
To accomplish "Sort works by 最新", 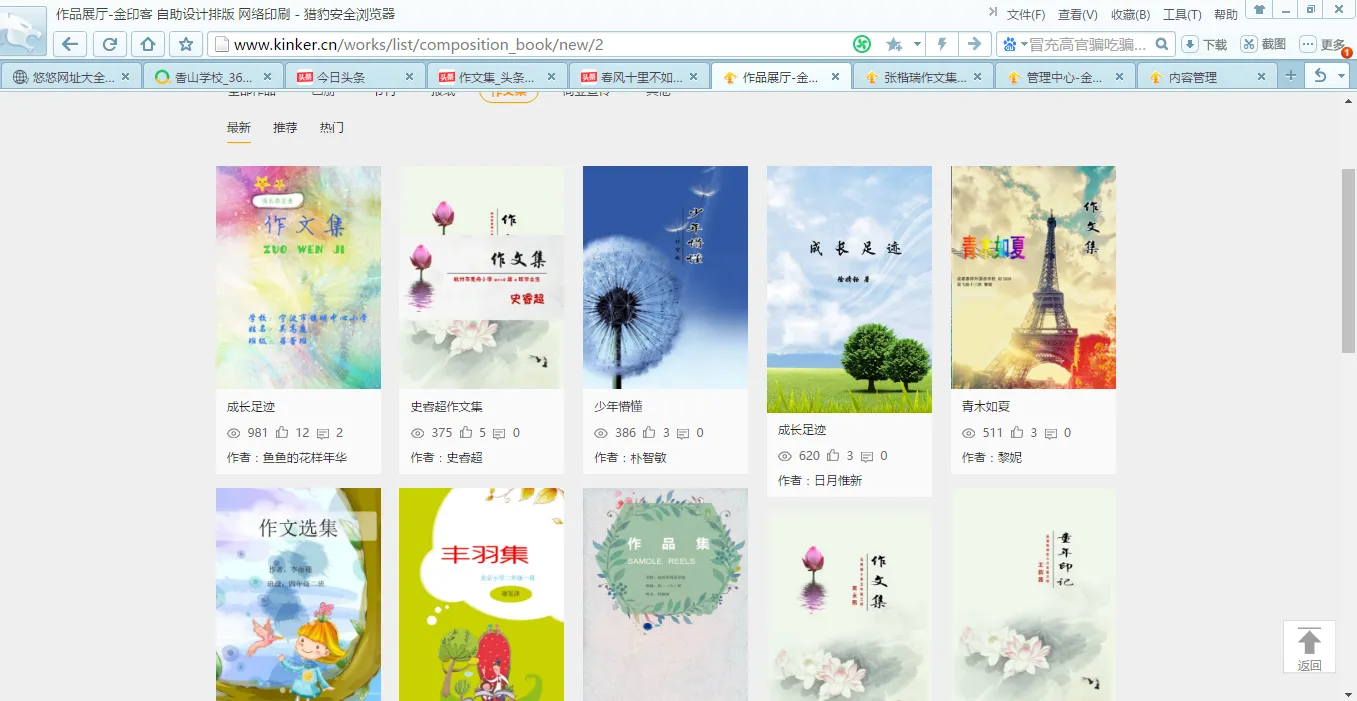I will [239, 128].
